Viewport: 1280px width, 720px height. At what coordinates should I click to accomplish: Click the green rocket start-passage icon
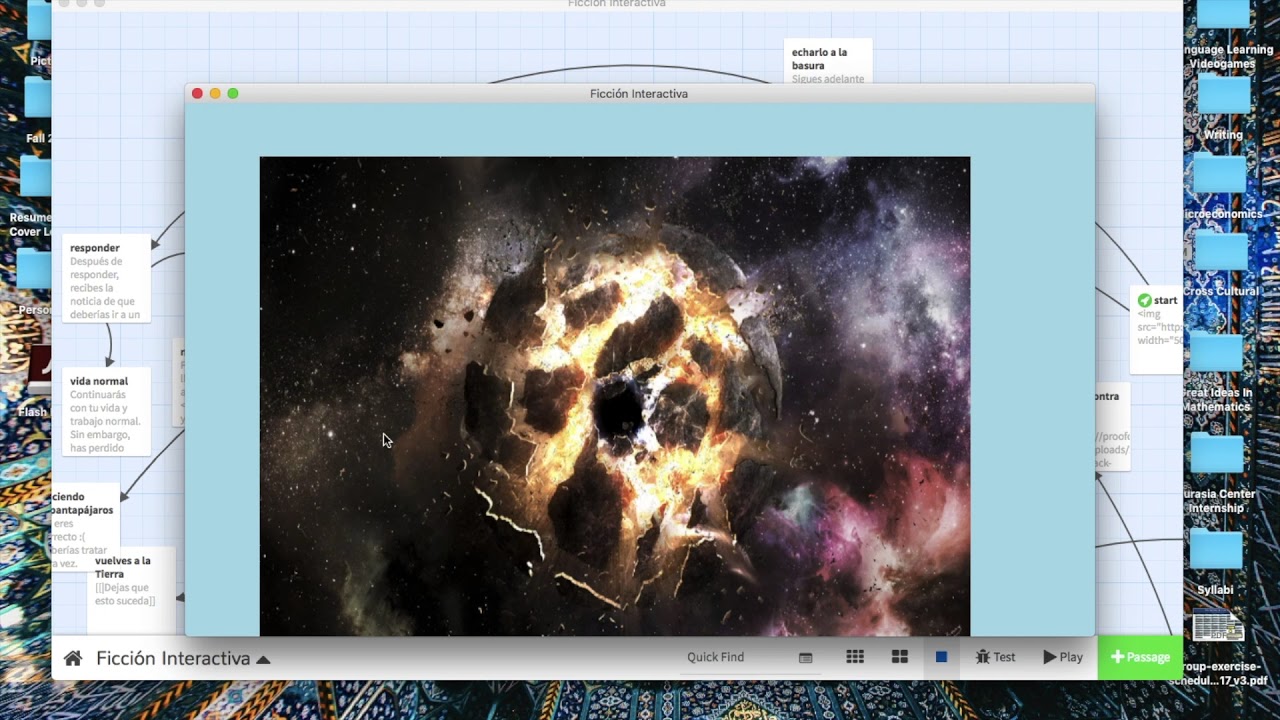(1144, 300)
